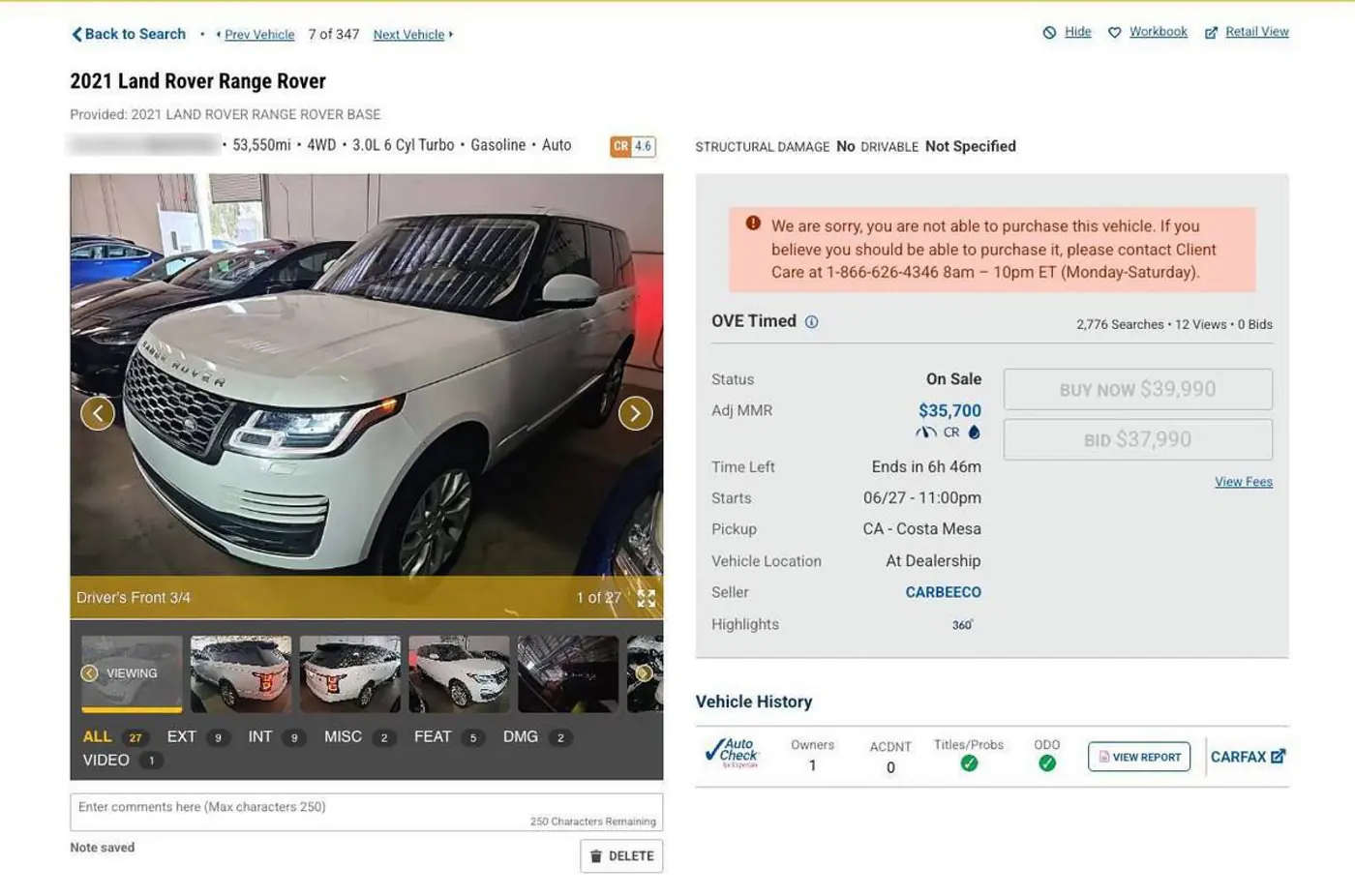1355x896 pixels.
Task: Click the Retail View external link icon
Action: coord(1211,33)
